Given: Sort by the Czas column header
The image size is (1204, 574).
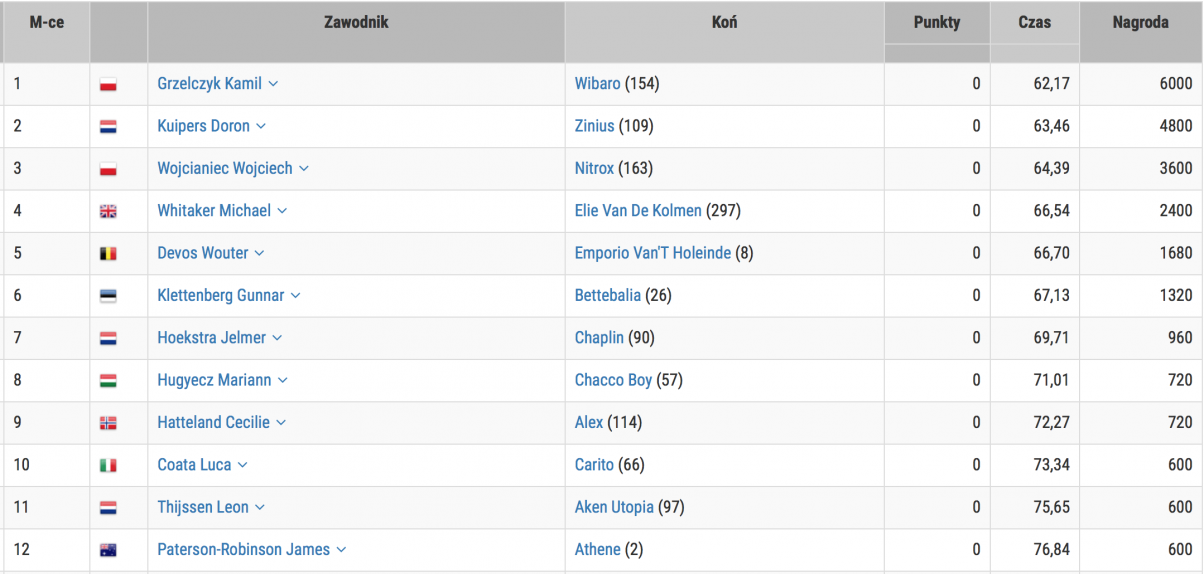Looking at the screenshot, I should tap(1034, 22).
